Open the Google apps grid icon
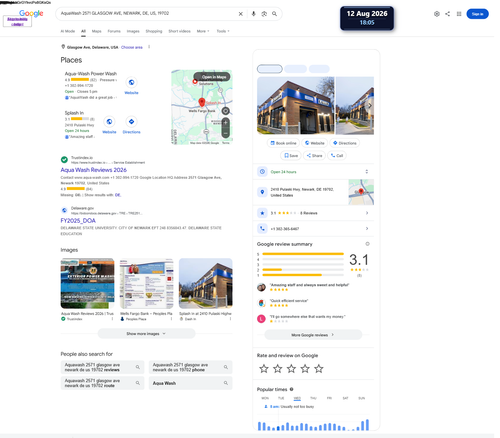 click(459, 14)
